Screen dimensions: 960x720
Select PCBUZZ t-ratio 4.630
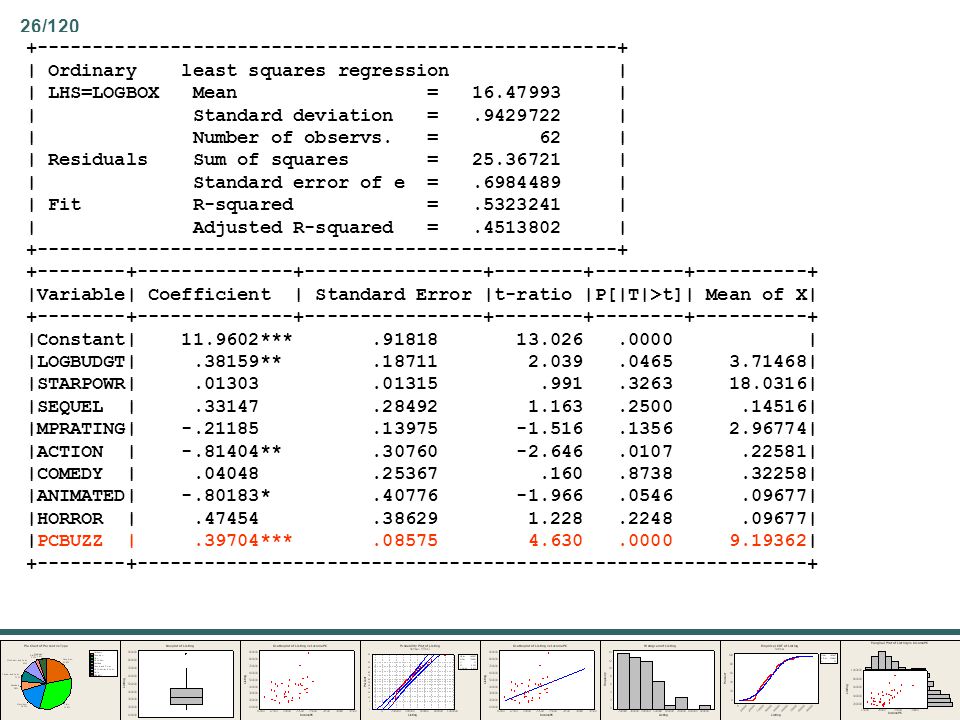tap(555, 541)
